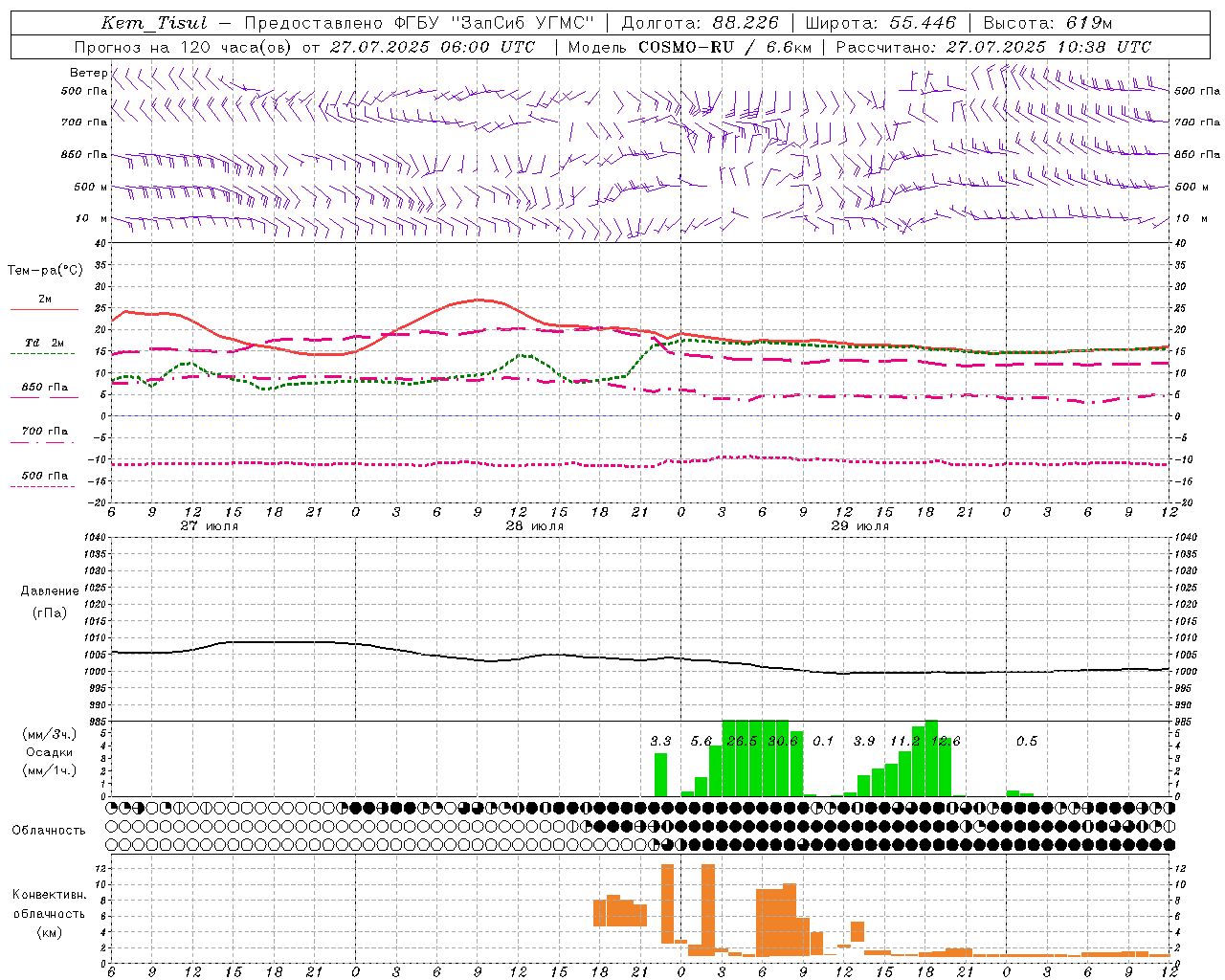Select the forecast start 27.07.2025 06:00 UTC
Viewport: 1225px width, 980px height.
pyautogui.click(x=432, y=47)
